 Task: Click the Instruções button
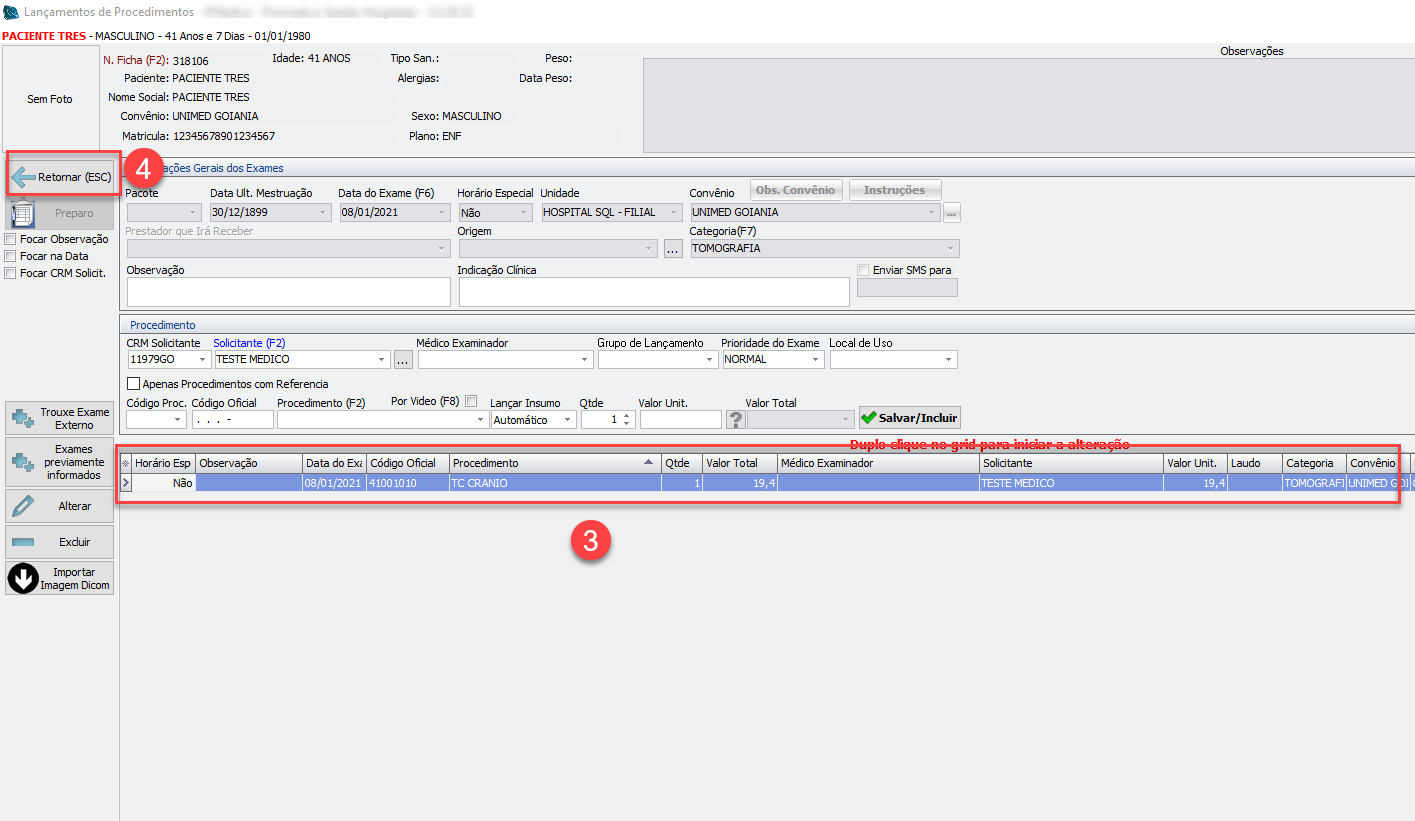pyautogui.click(x=894, y=190)
